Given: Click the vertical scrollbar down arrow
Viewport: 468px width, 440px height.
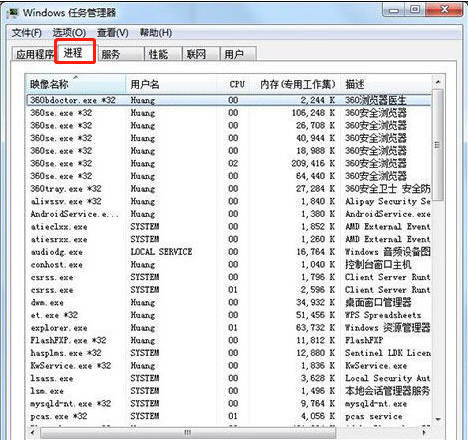Looking at the screenshot, I should click(x=438, y=419).
